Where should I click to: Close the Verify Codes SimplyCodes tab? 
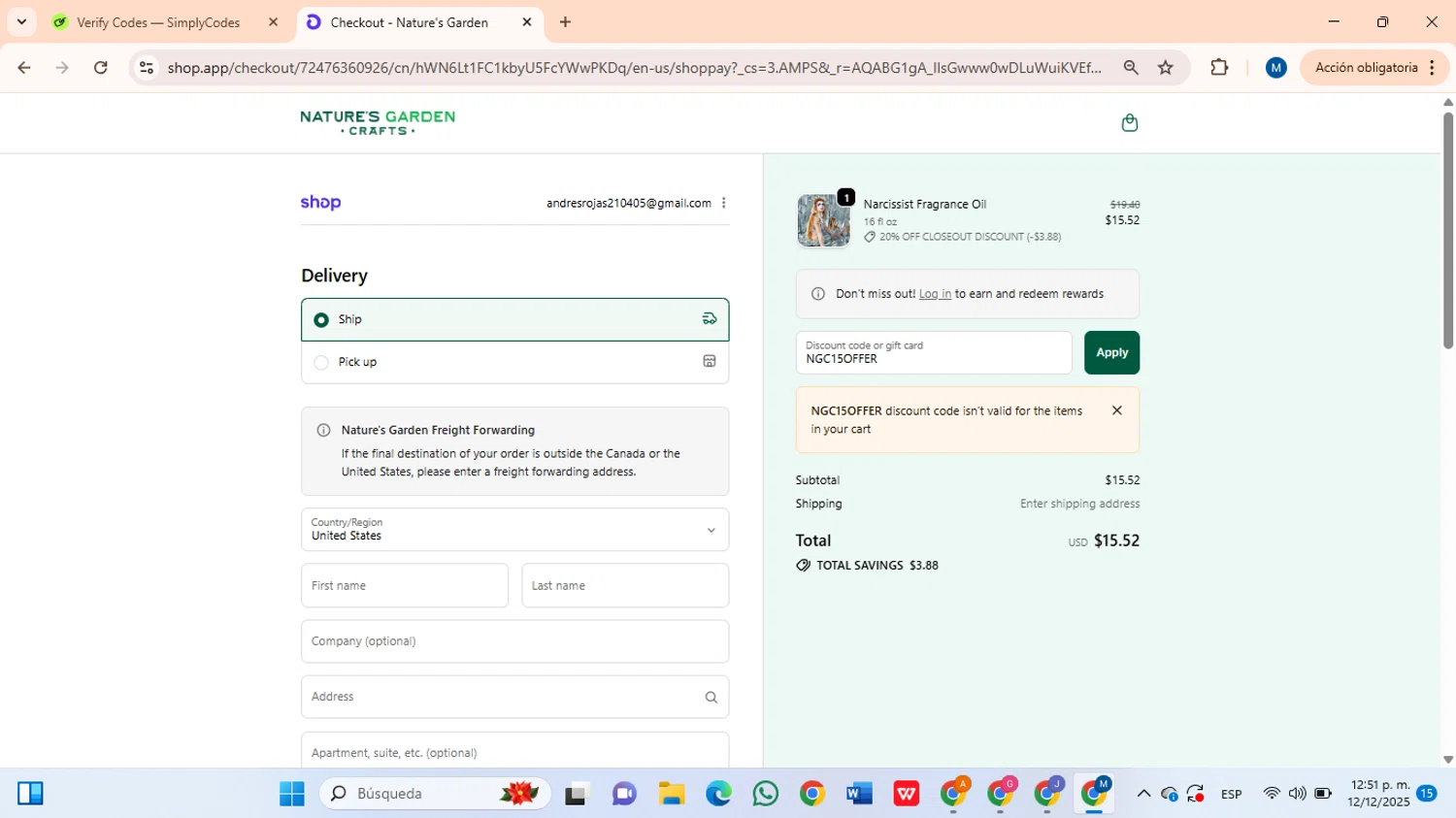[273, 22]
